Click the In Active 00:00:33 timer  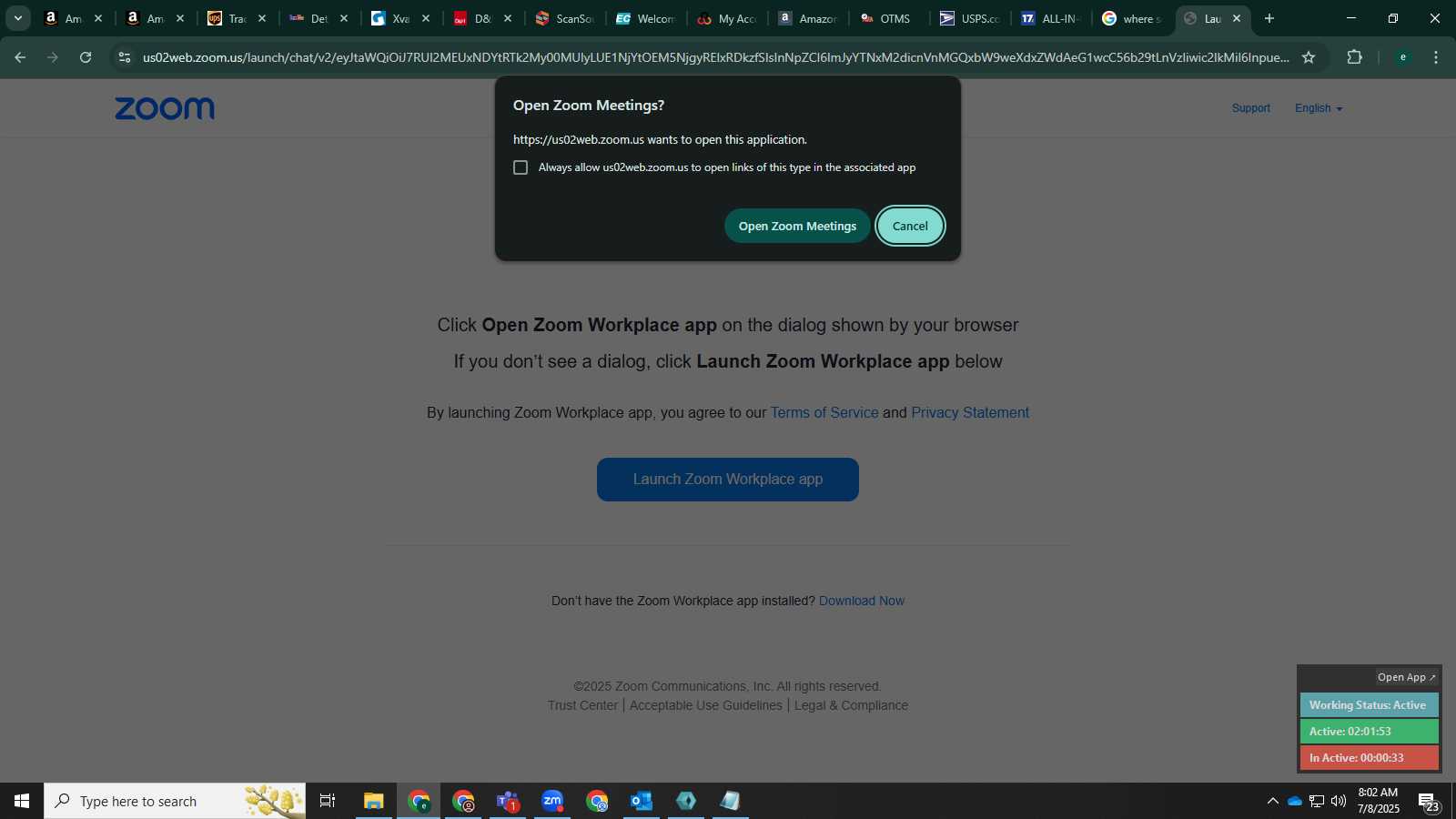1369,758
